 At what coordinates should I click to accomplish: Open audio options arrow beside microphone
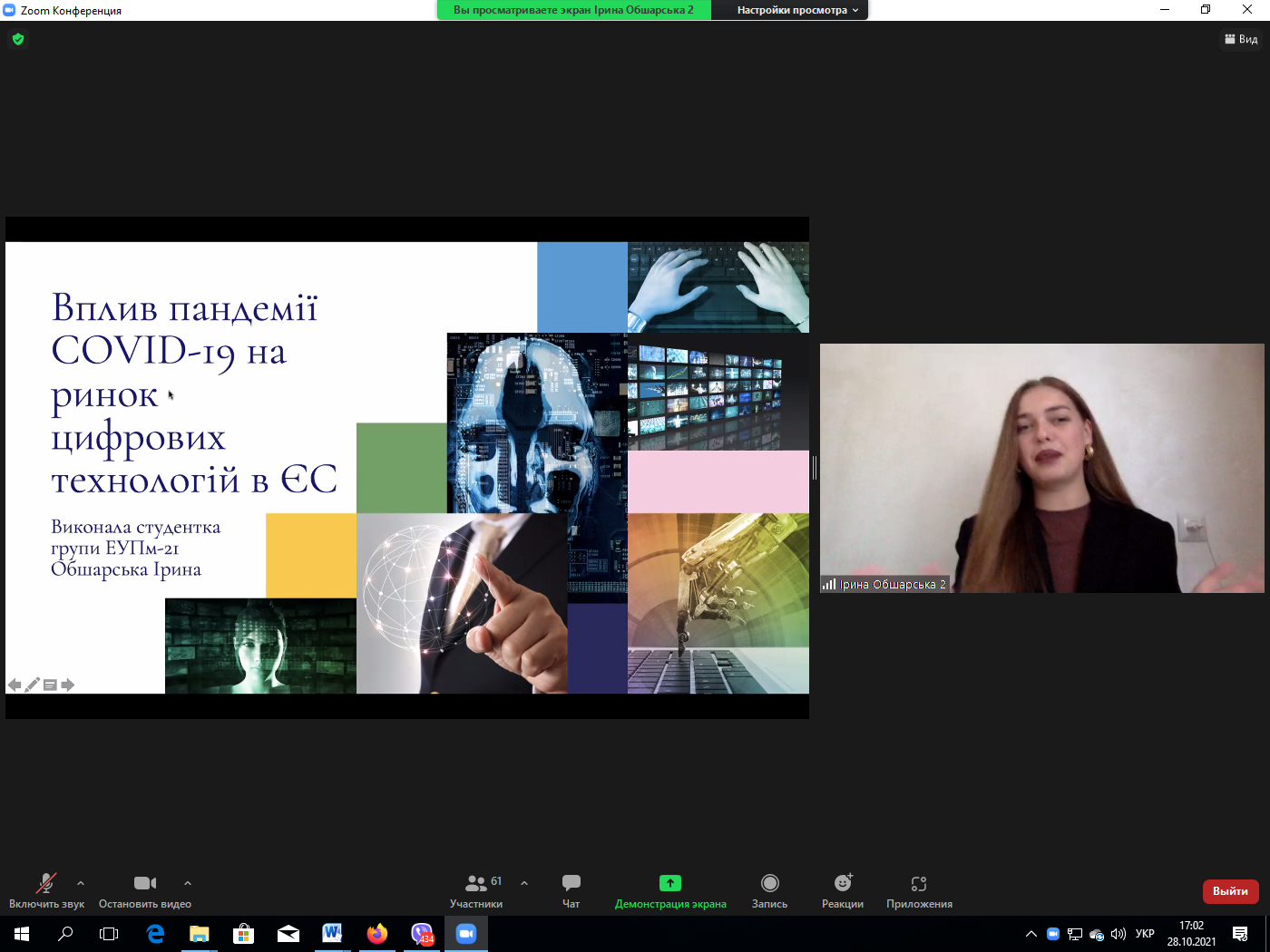pyautogui.click(x=81, y=883)
